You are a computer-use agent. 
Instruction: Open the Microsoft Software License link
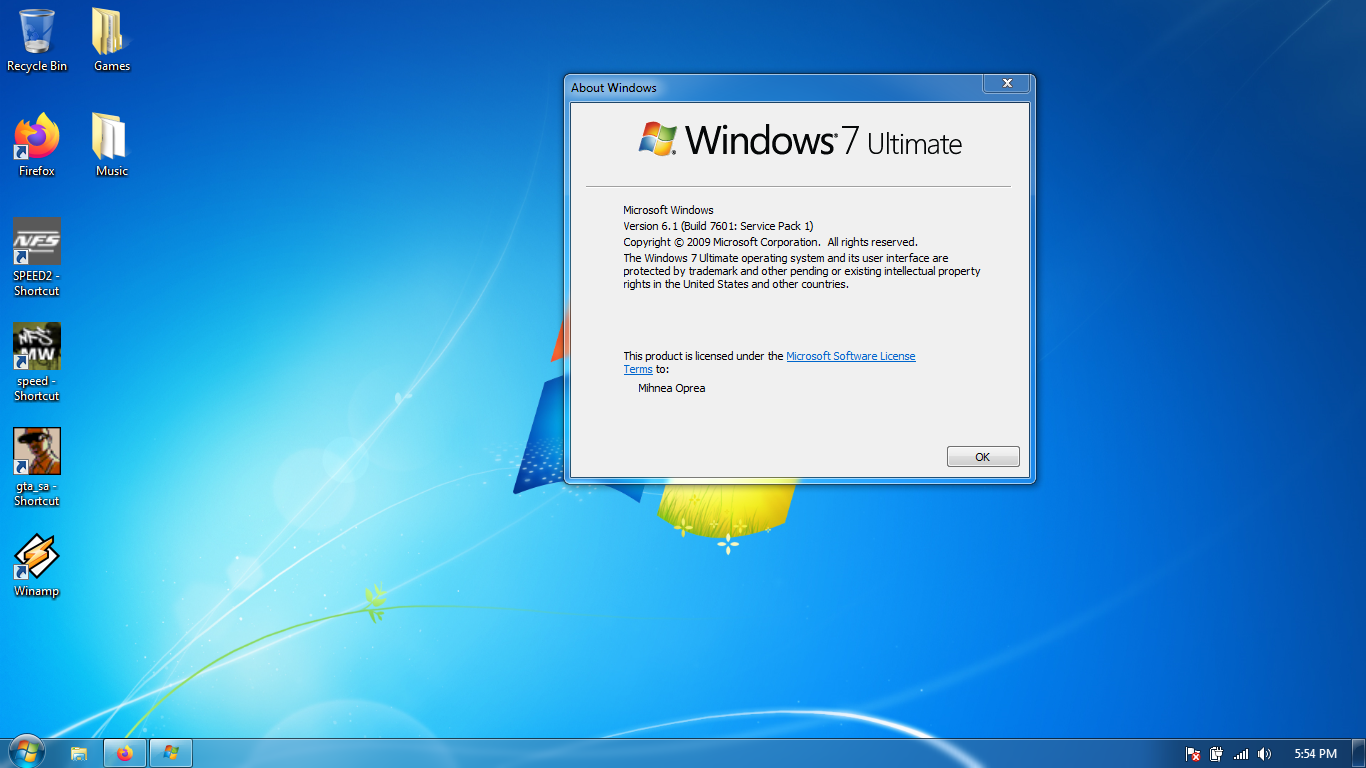[x=851, y=356]
